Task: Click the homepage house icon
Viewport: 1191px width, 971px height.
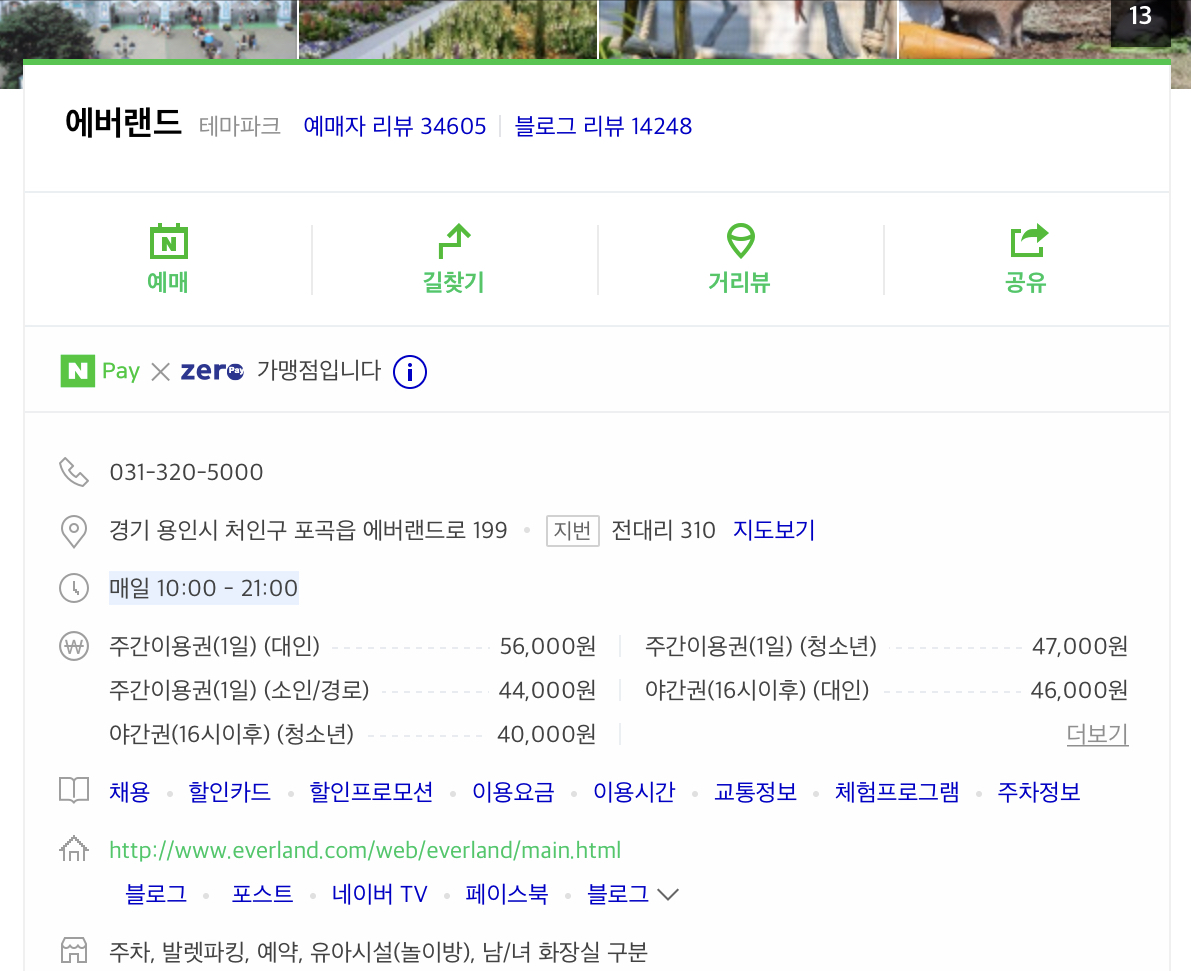Action: click(x=74, y=848)
